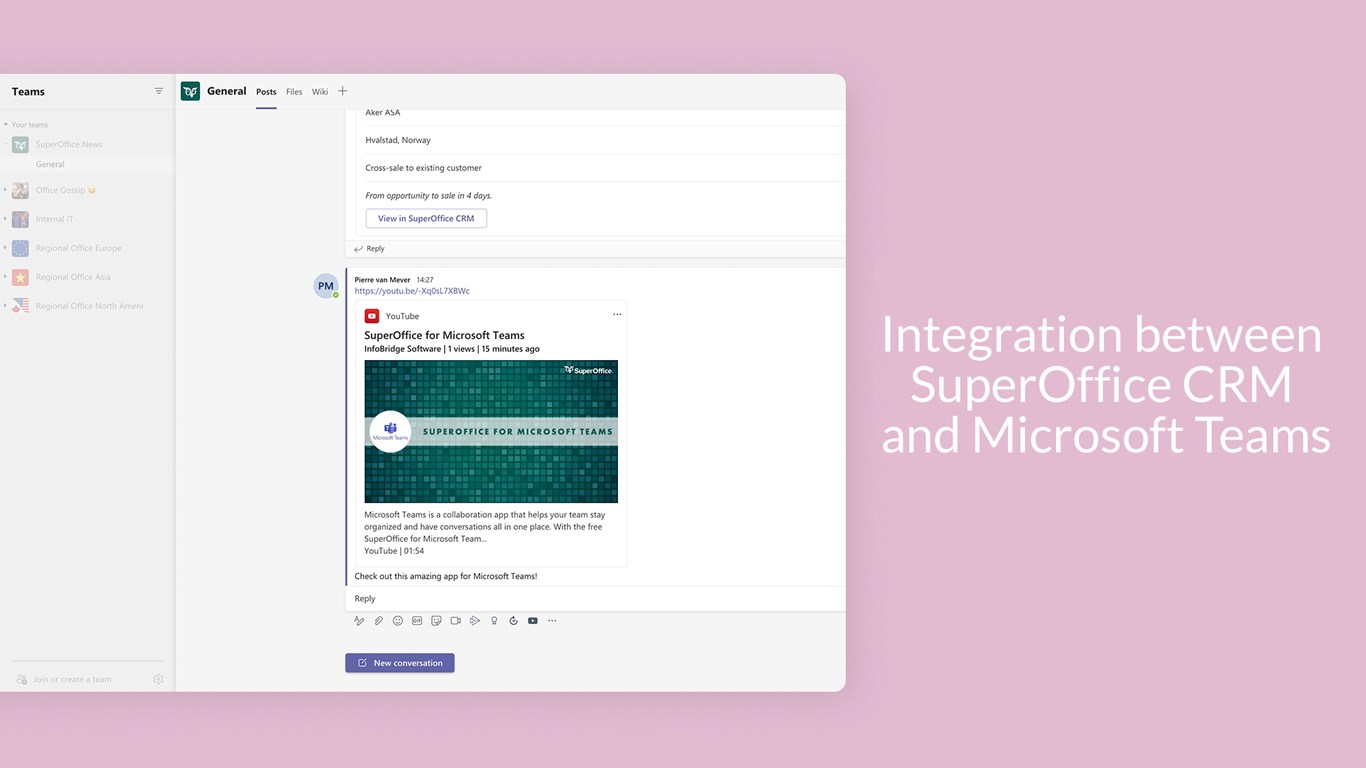Image resolution: width=1366 pixels, height=768 pixels.
Task: Play the SuperOffice video thumbnail
Action: click(x=491, y=431)
